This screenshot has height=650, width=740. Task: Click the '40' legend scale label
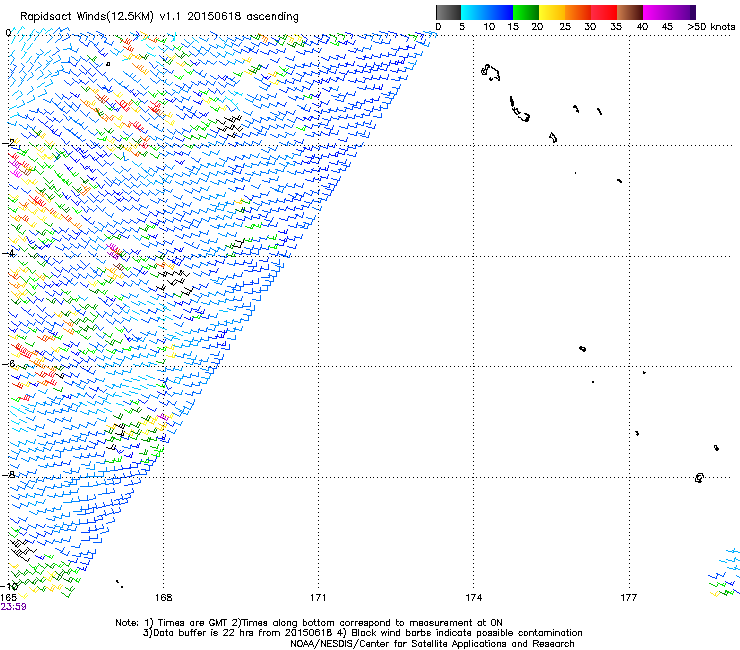coord(642,27)
